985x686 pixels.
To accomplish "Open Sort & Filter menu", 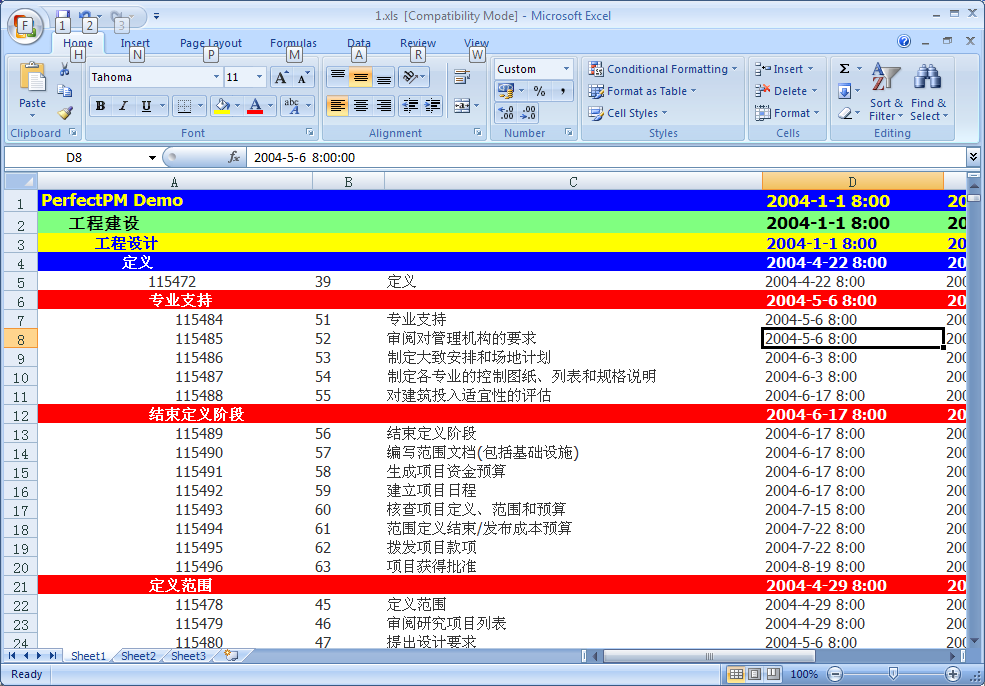I will 886,92.
